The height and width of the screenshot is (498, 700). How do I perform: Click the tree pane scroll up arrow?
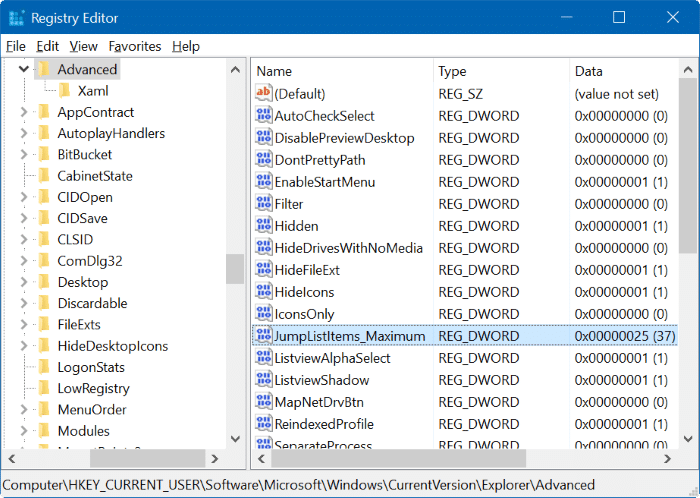tap(235, 70)
